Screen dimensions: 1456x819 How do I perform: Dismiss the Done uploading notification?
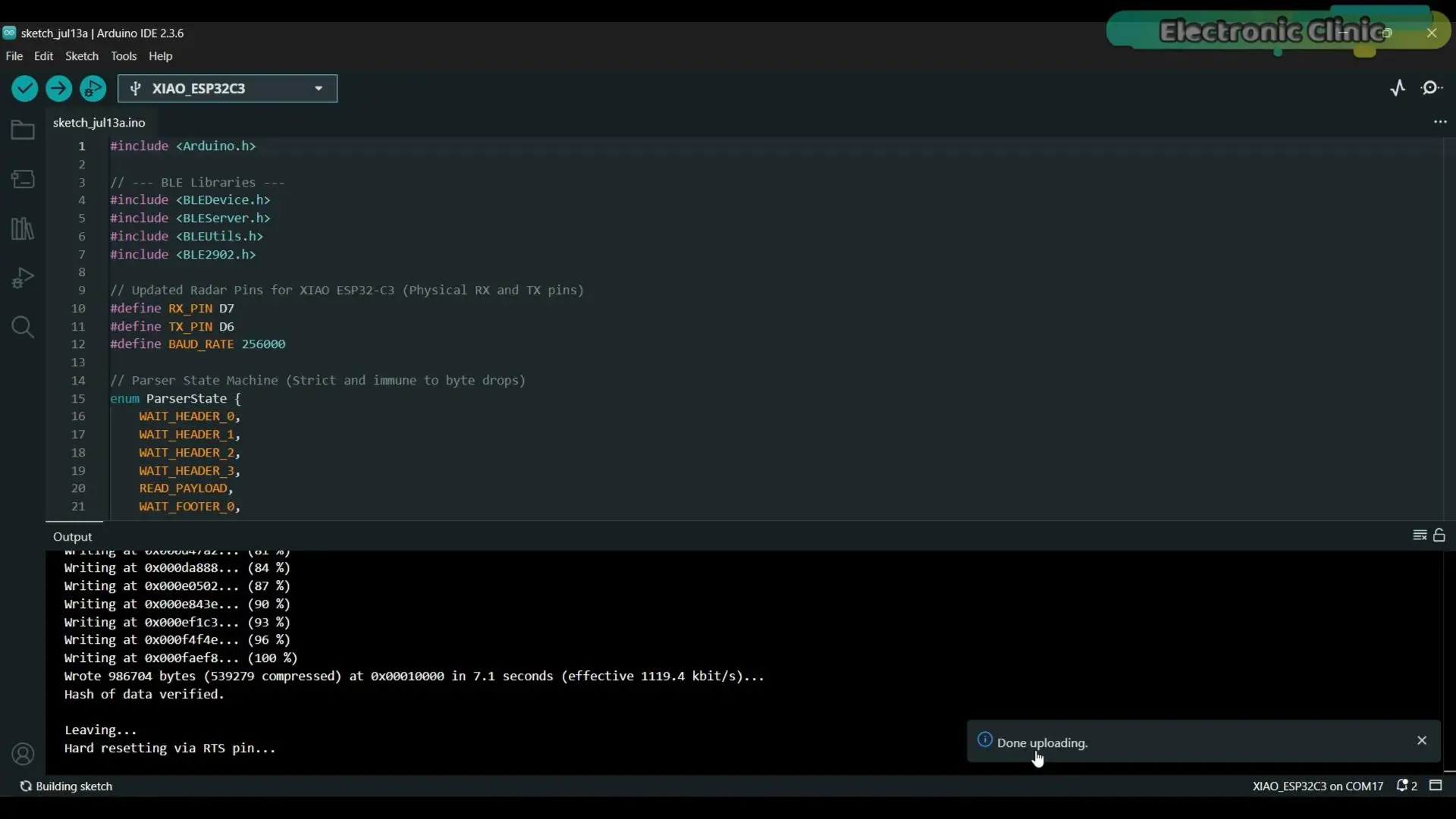pyautogui.click(x=1422, y=740)
